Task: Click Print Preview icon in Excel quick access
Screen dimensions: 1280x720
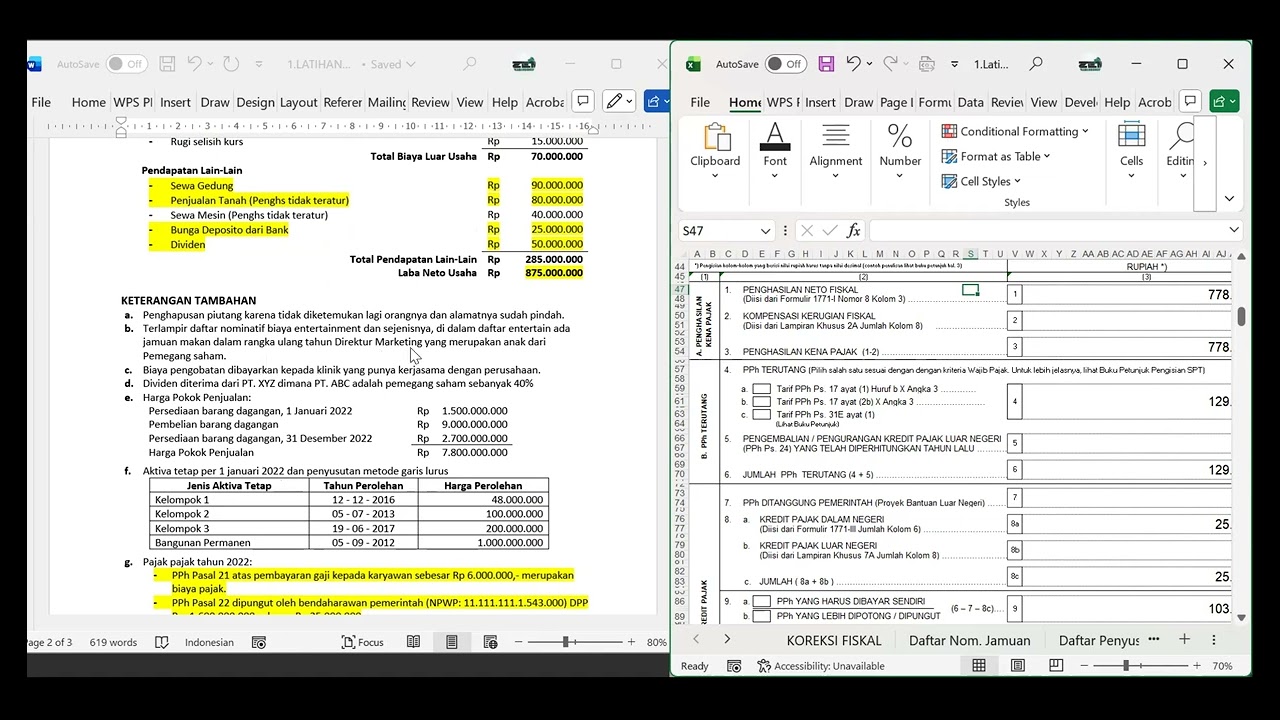Action: click(x=926, y=64)
